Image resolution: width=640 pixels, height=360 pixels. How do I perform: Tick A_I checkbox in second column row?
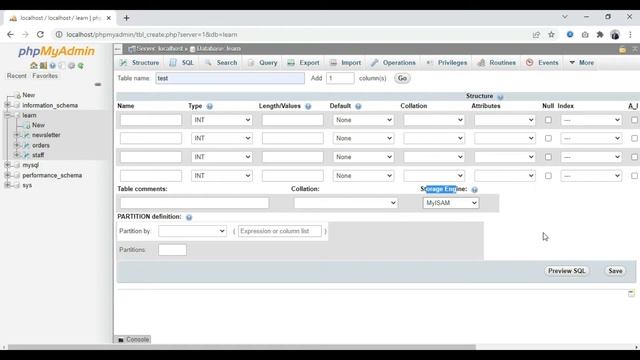634,138
